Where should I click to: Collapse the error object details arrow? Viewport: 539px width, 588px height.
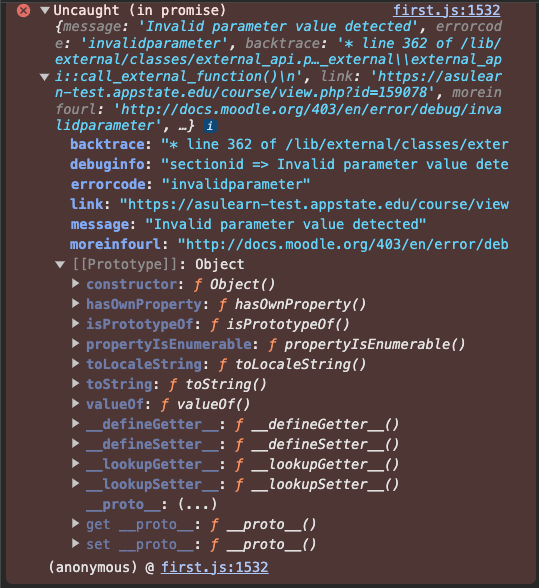pyautogui.click(x=45, y=77)
